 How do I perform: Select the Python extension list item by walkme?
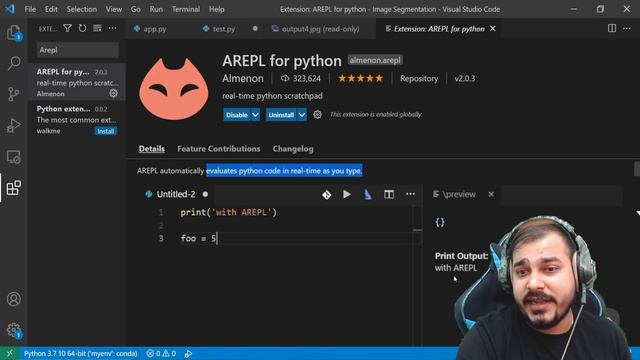coord(77,119)
